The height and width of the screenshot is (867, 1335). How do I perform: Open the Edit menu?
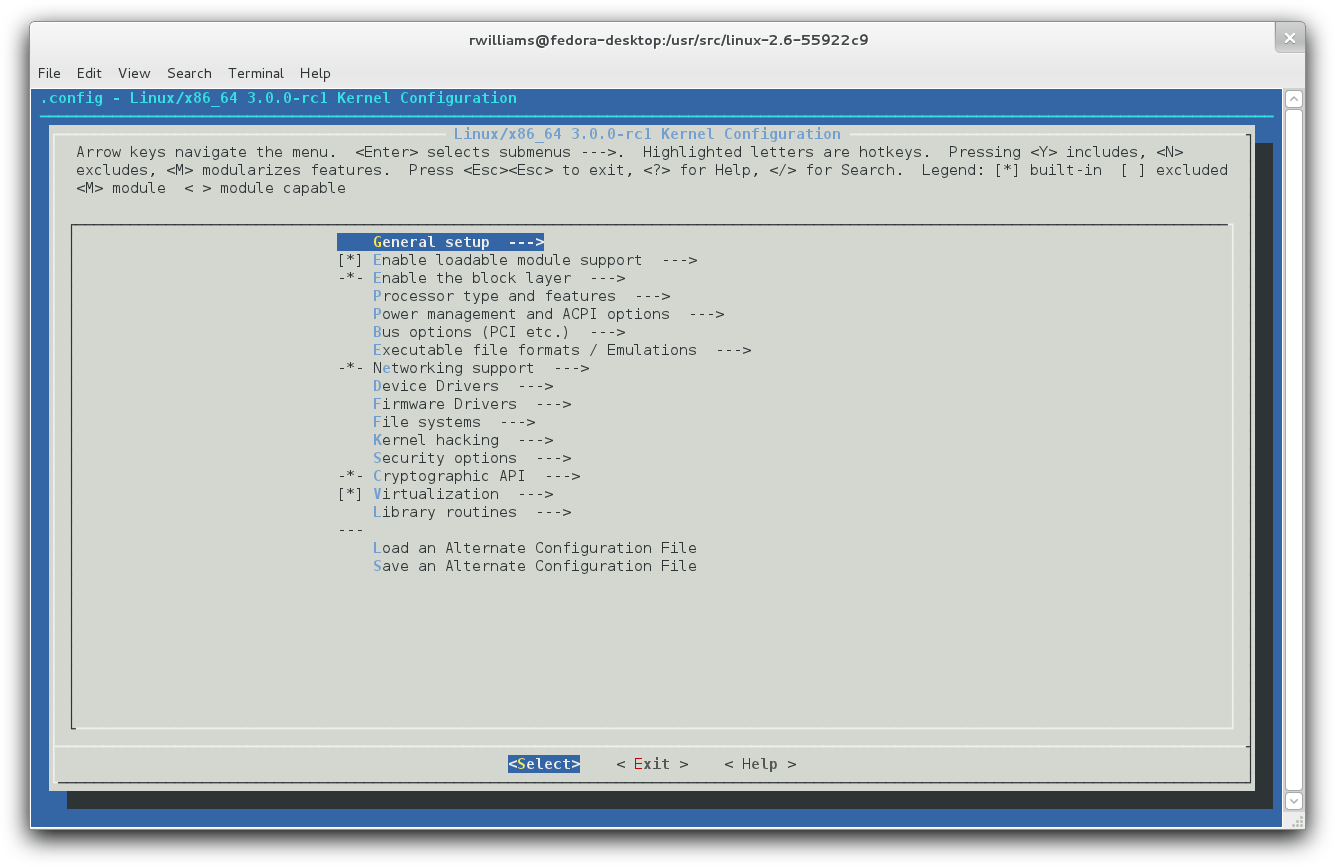[x=89, y=73]
